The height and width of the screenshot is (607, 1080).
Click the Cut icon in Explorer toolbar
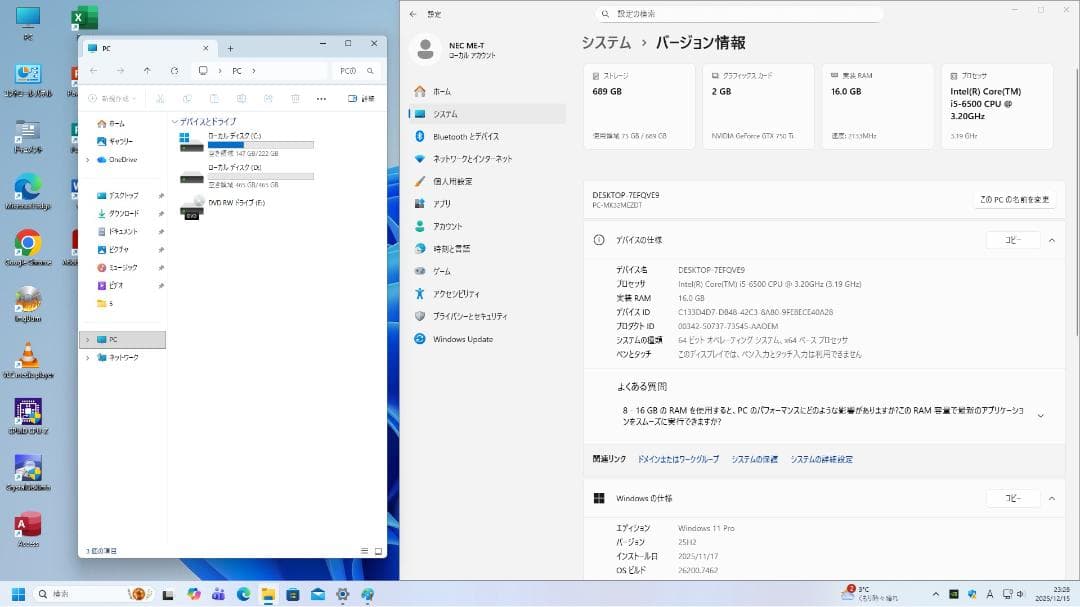pos(161,98)
